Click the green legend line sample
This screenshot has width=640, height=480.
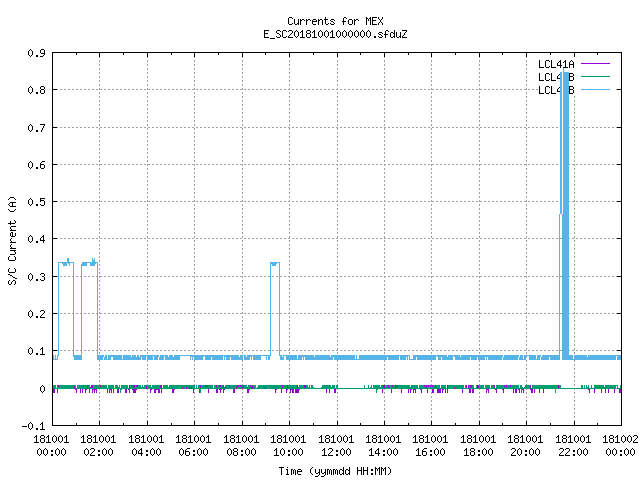(x=595, y=76)
